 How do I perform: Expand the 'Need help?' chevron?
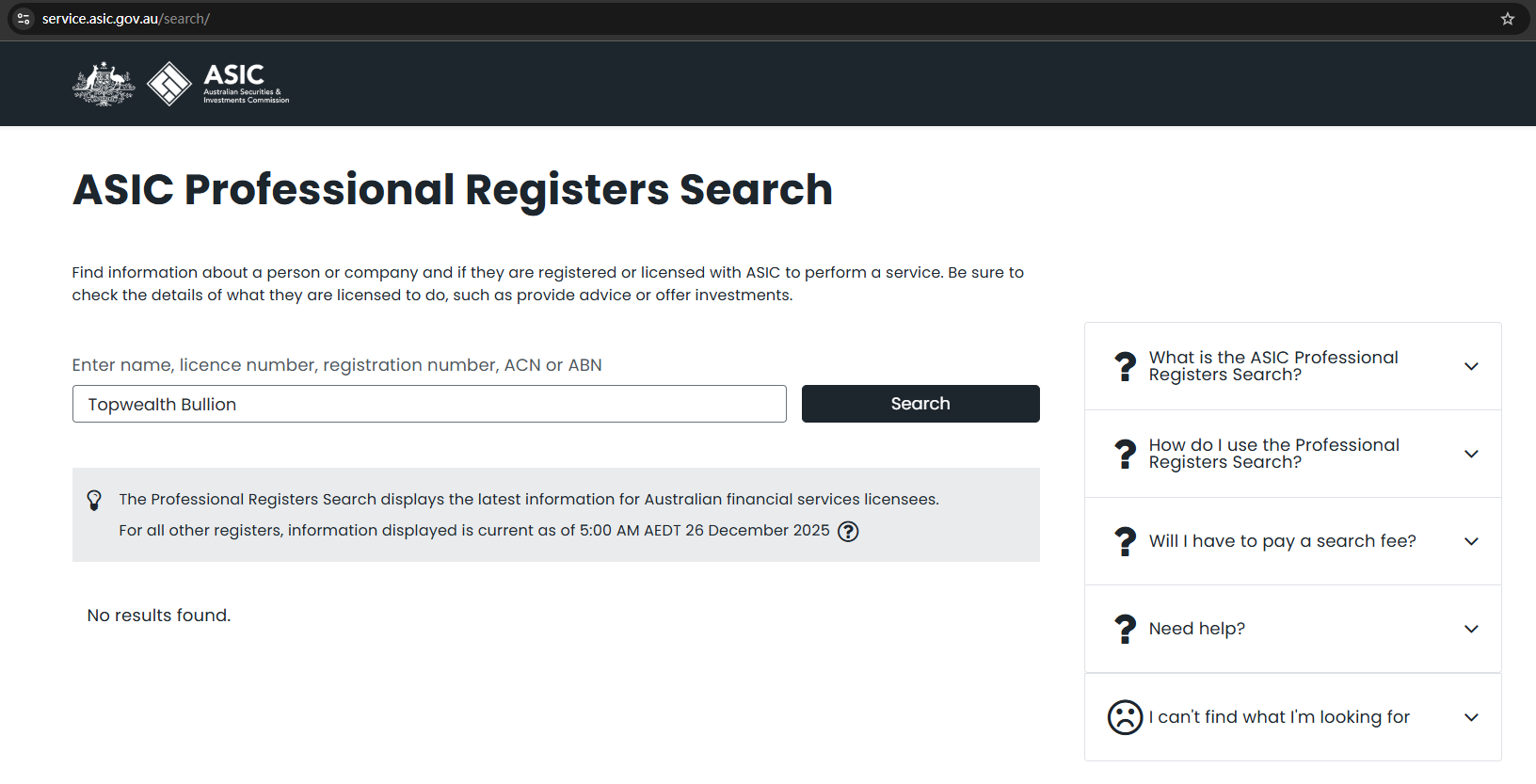point(1471,629)
